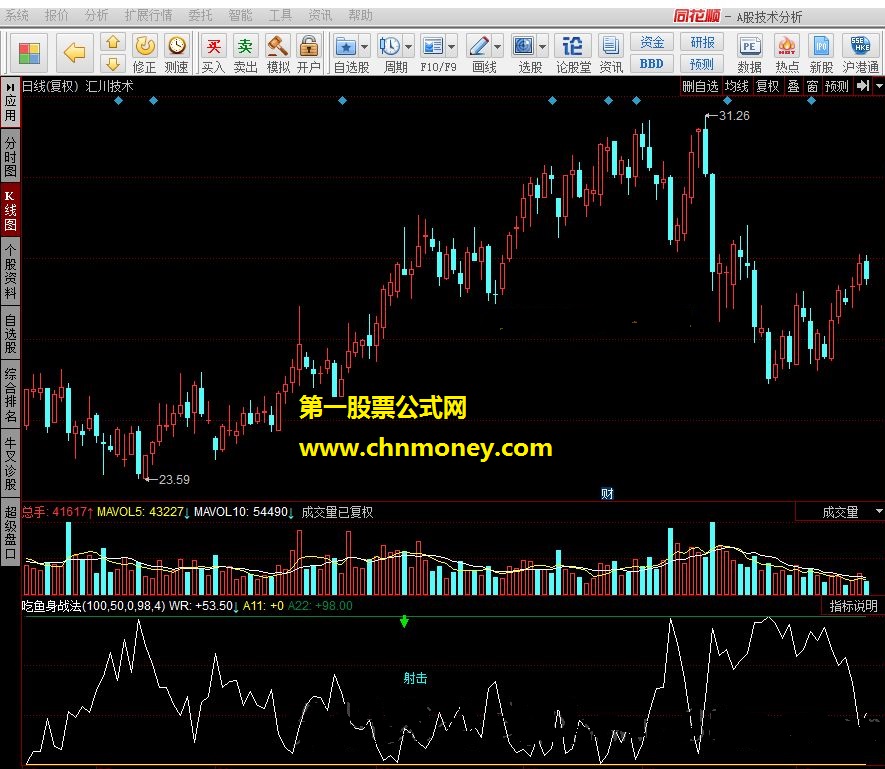Screen dimensions: 885x769
Task: Click the jump-to-end arrow icon in chart header
Action: tap(862, 86)
